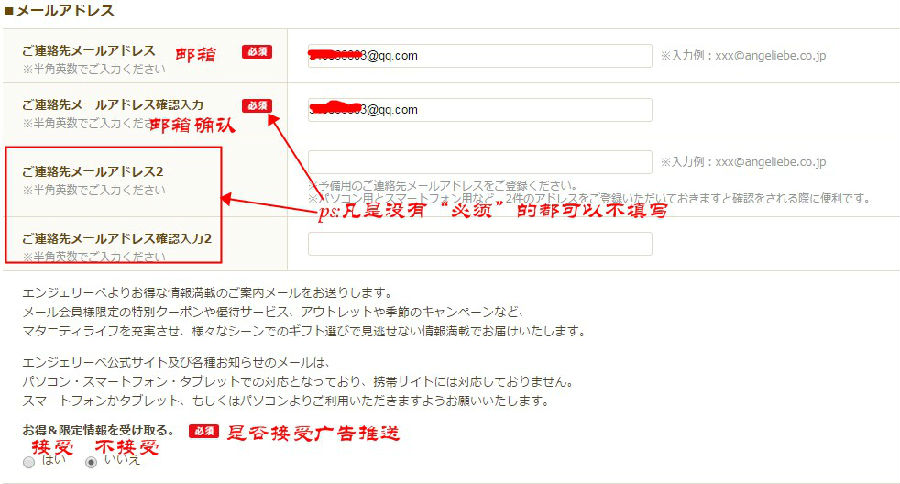Click the first contact email address field
The width and height of the screenshot is (900, 484).
pyautogui.click(x=480, y=56)
